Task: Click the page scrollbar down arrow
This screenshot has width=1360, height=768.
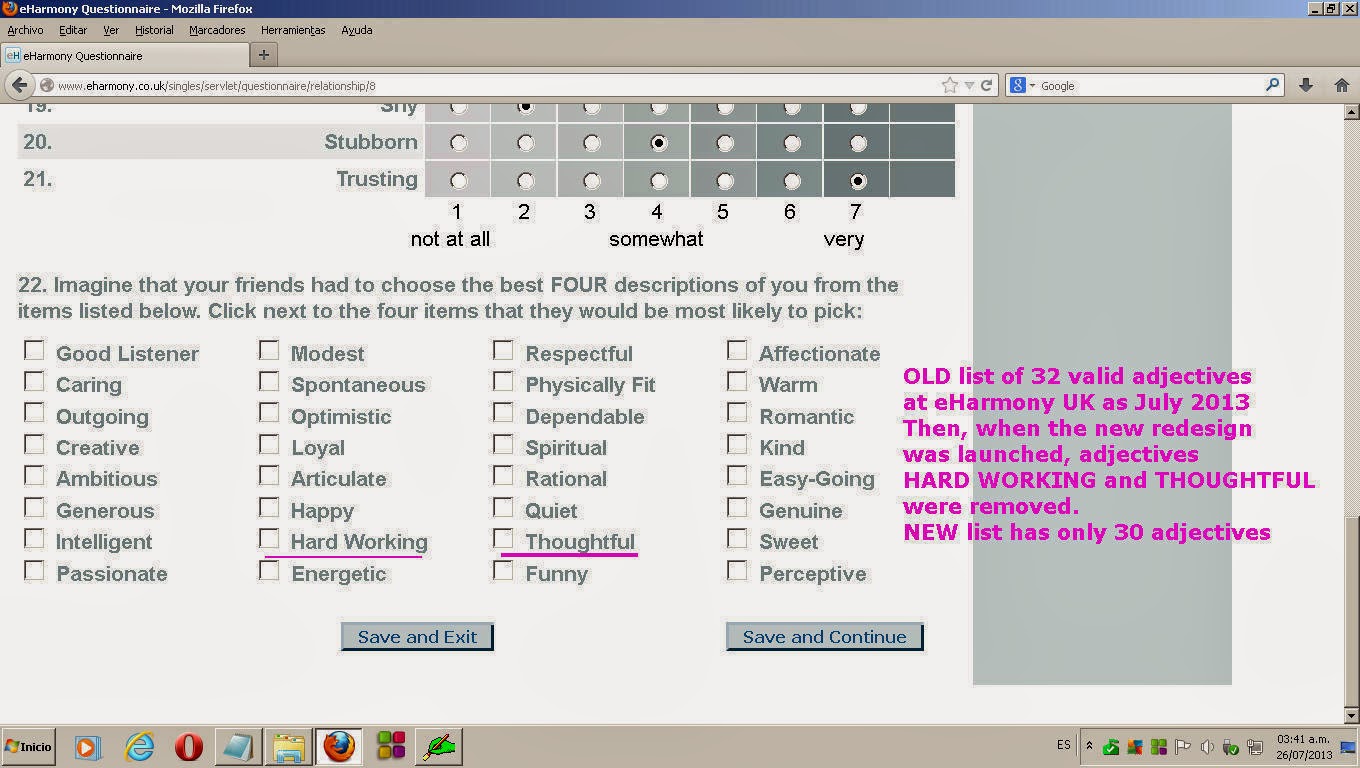Action: tap(1352, 715)
